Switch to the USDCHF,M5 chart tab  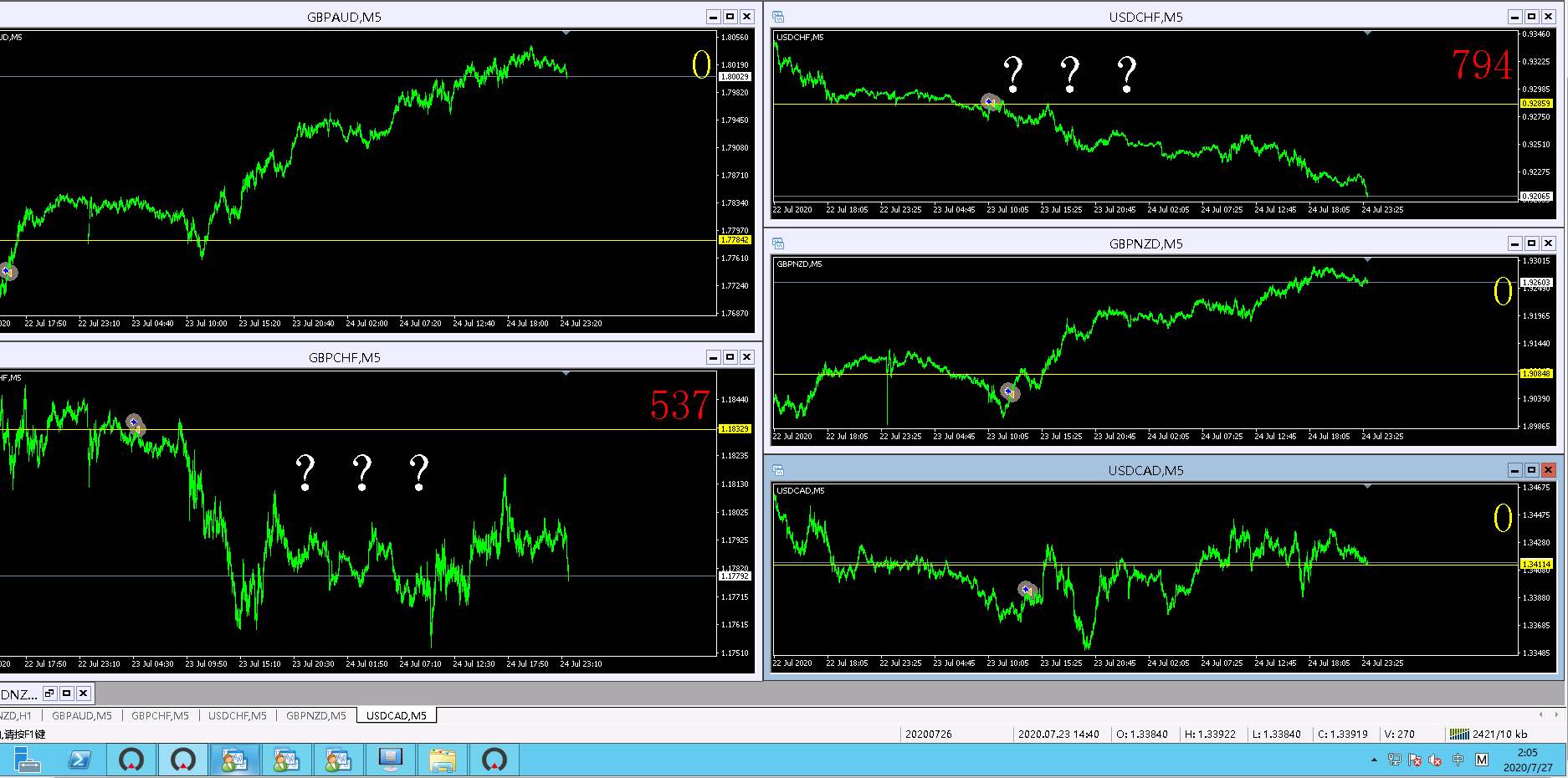click(238, 715)
